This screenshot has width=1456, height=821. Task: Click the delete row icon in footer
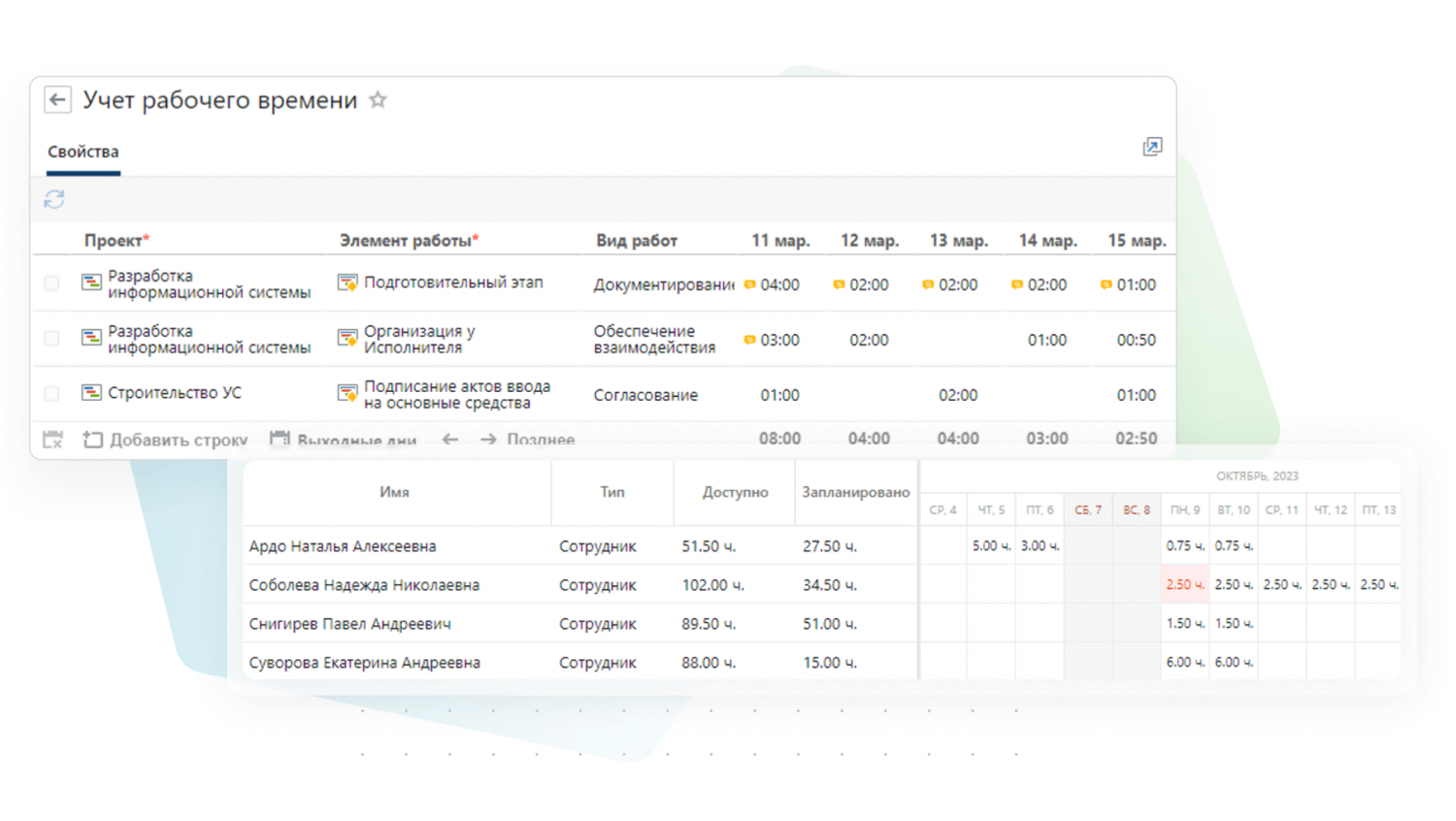tap(53, 440)
